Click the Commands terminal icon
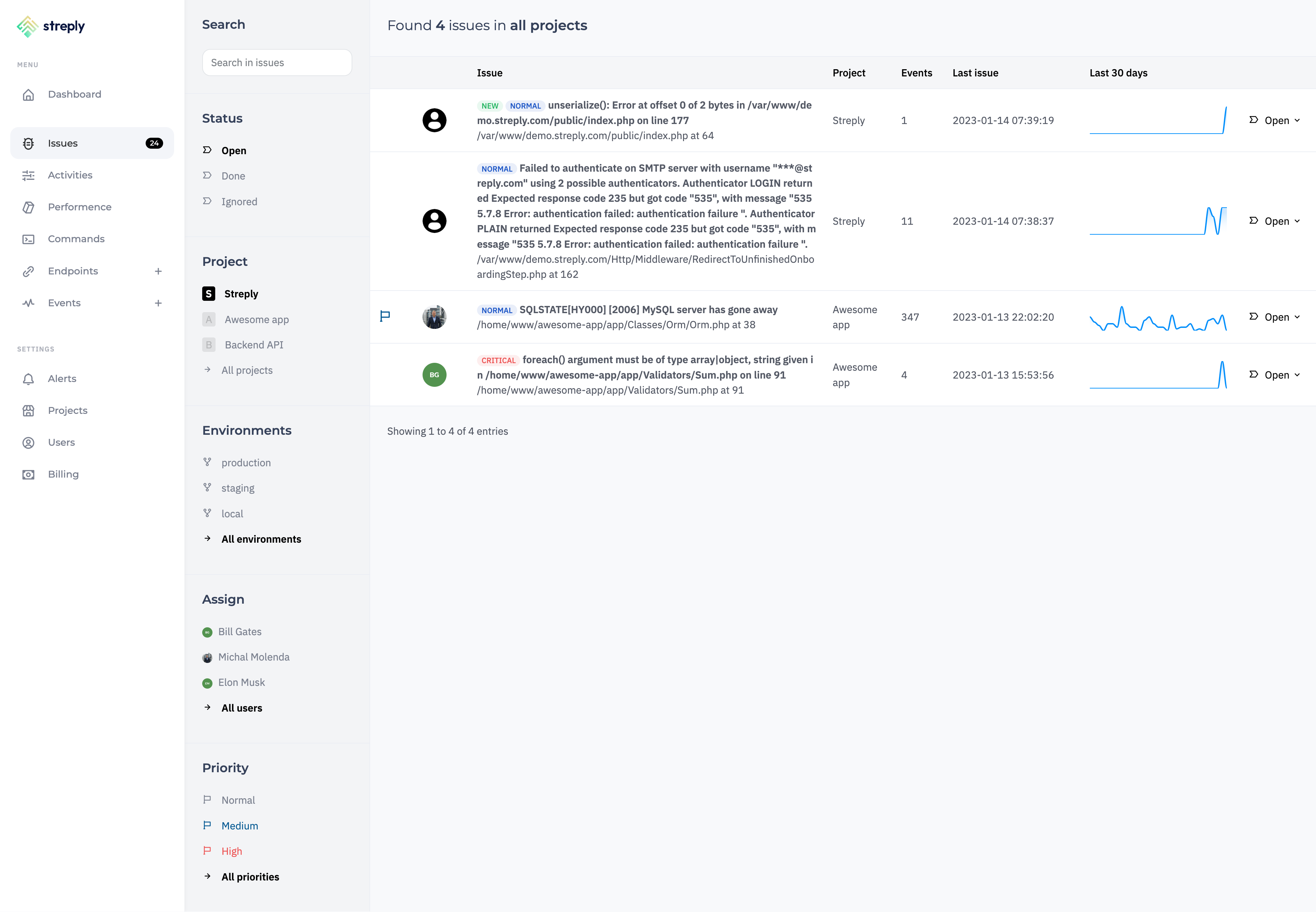Screen dimensions: 1316x912 coord(28,239)
